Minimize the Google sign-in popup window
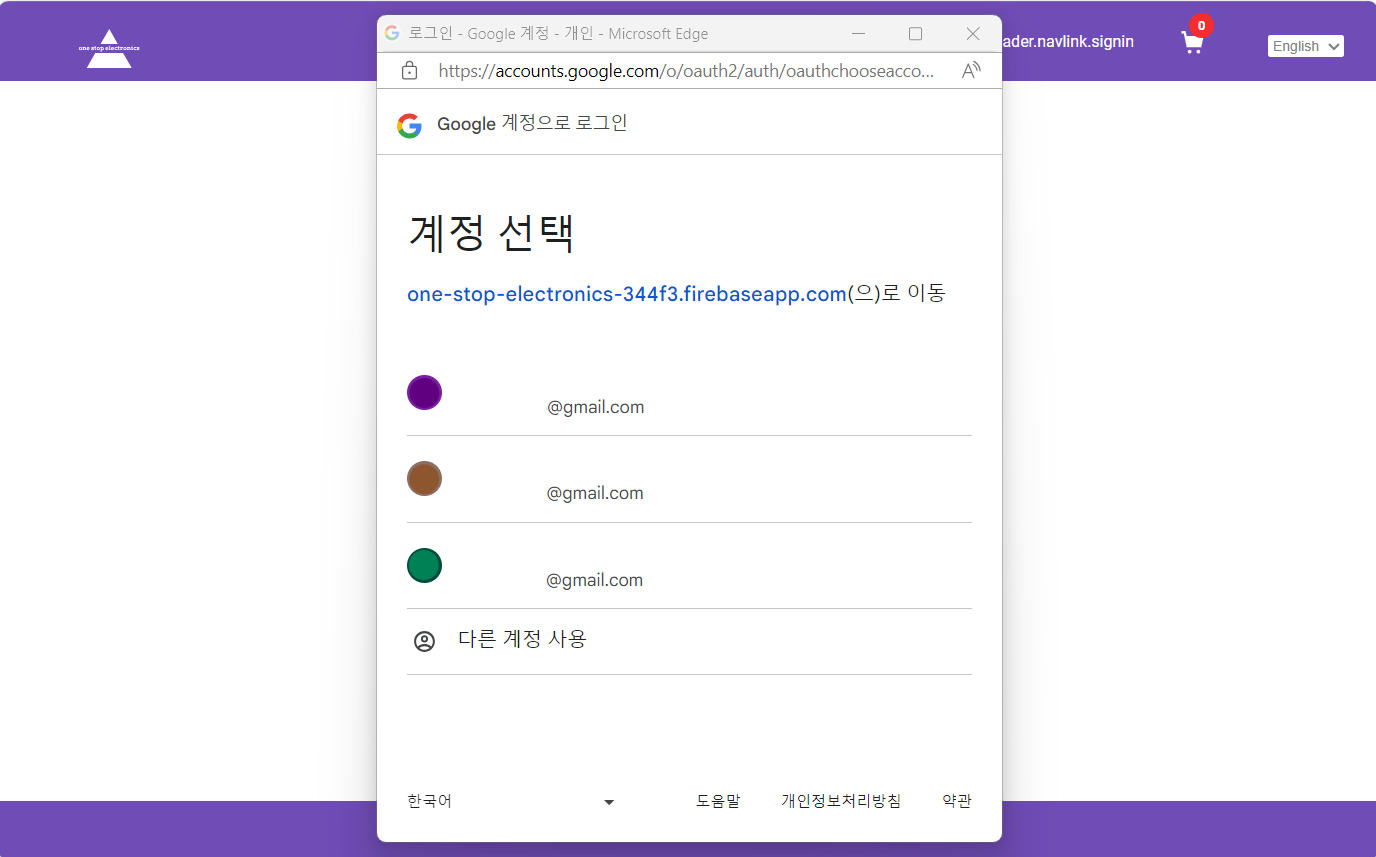 coord(857,33)
